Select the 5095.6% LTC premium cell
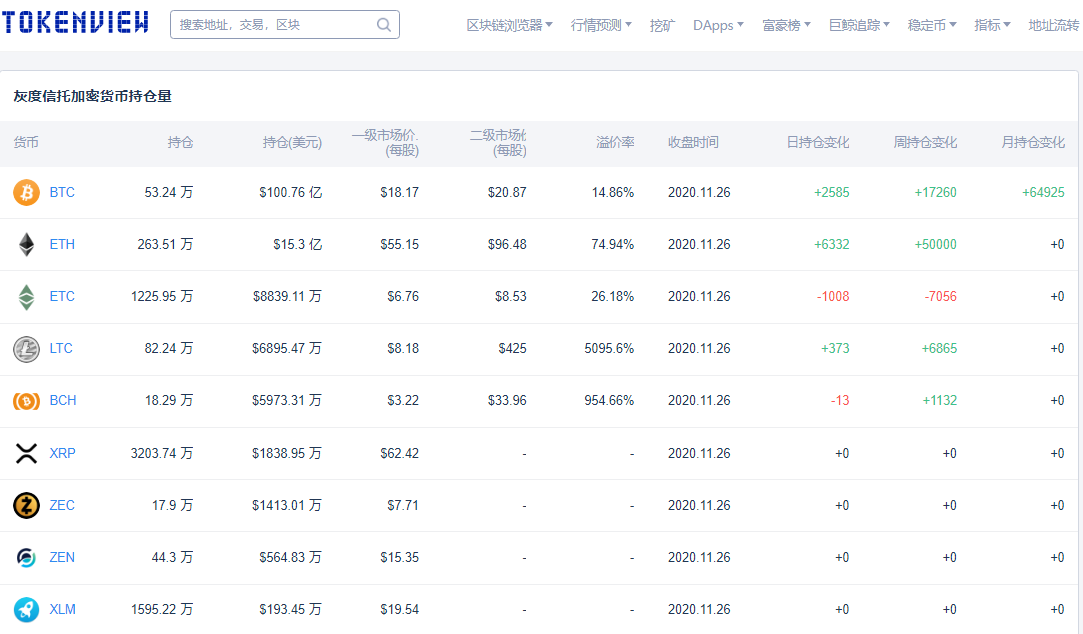Viewport: 1083px width, 634px height. pyautogui.click(x=609, y=348)
